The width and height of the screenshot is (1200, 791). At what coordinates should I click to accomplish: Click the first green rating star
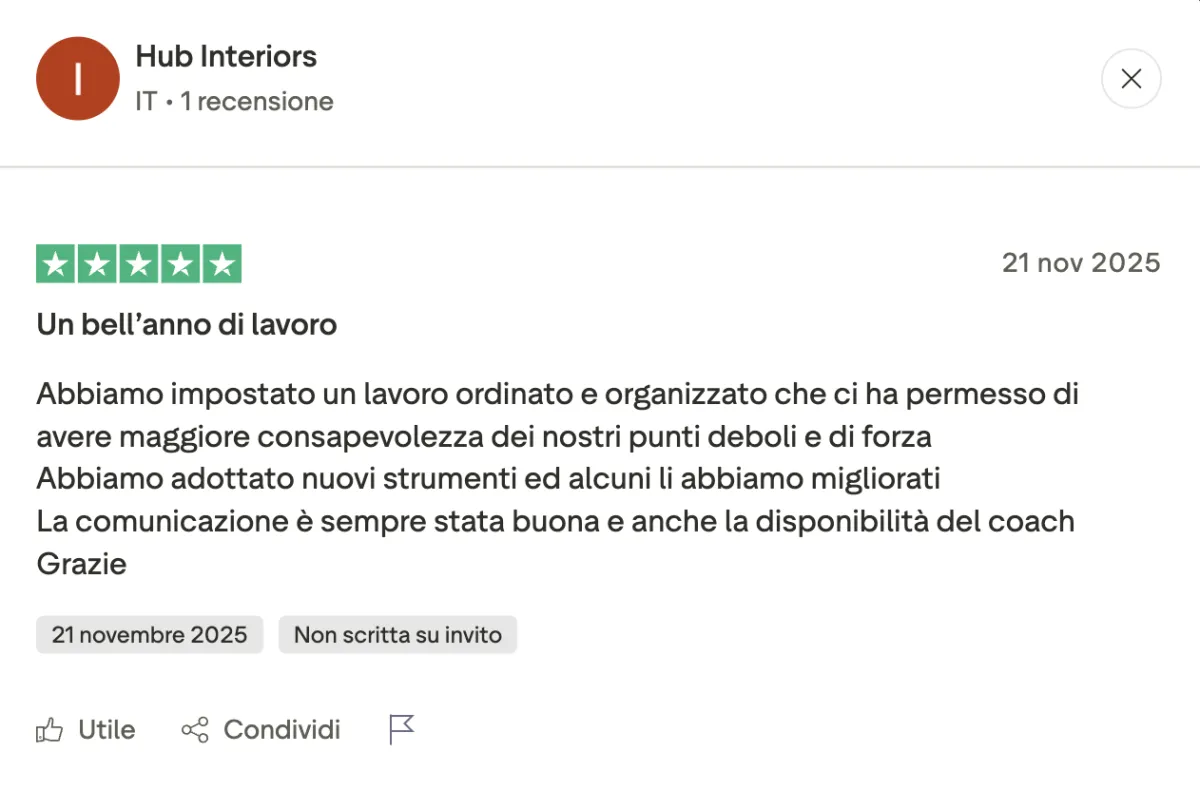[x=56, y=264]
